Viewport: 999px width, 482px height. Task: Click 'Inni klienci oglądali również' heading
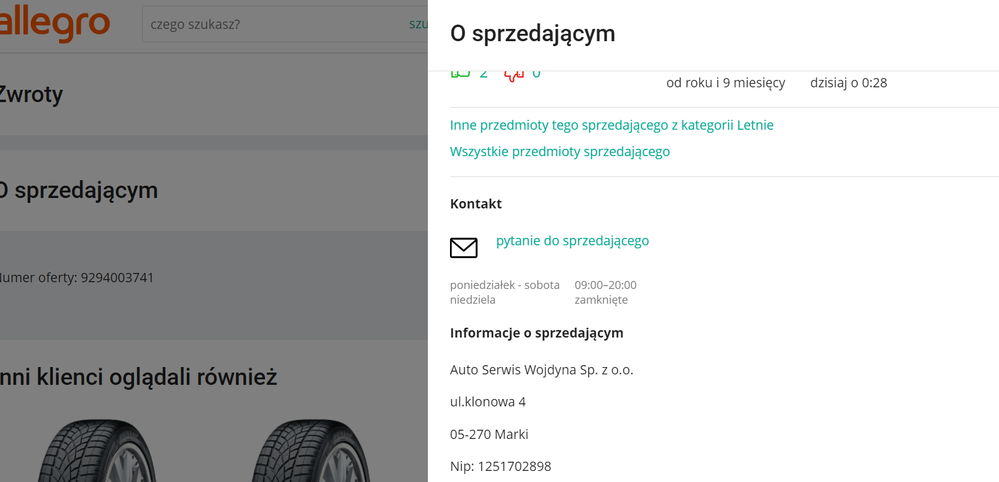[138, 378]
